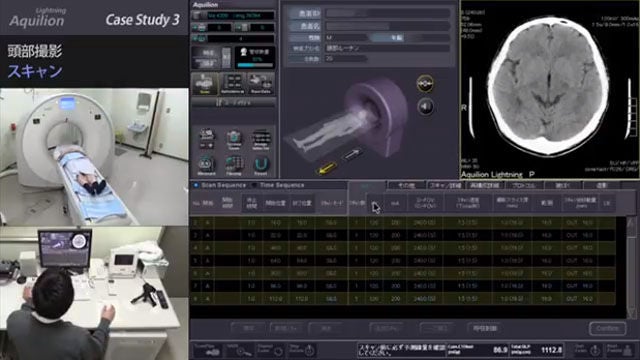Click the wide bar button below the Scan icons

(233, 103)
